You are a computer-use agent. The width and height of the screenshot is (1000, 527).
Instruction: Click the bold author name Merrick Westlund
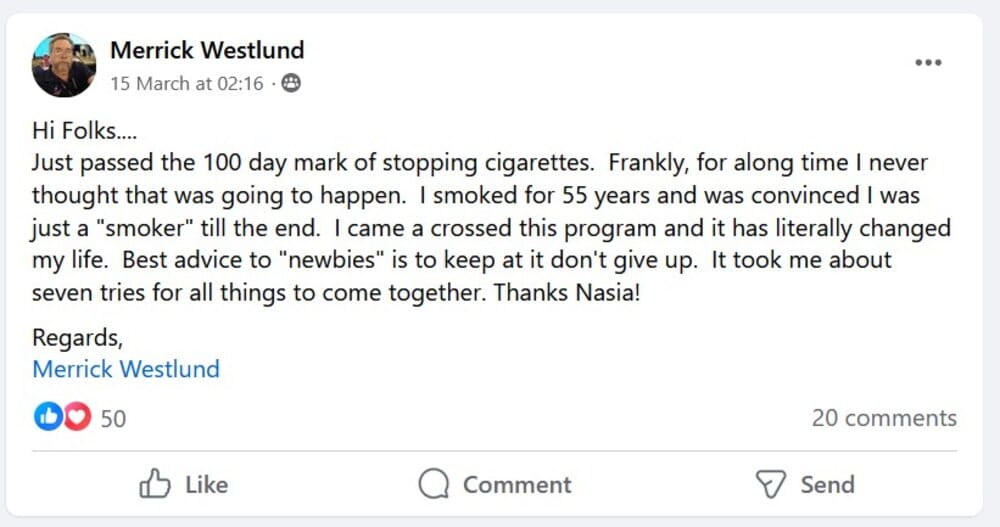pyautogui.click(x=207, y=50)
